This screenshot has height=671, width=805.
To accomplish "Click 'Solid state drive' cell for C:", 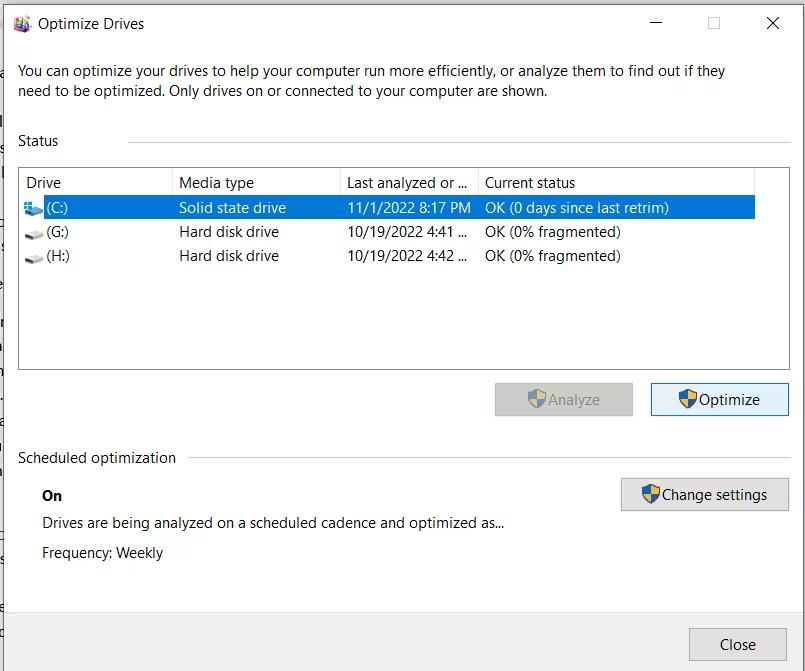I will [233, 208].
